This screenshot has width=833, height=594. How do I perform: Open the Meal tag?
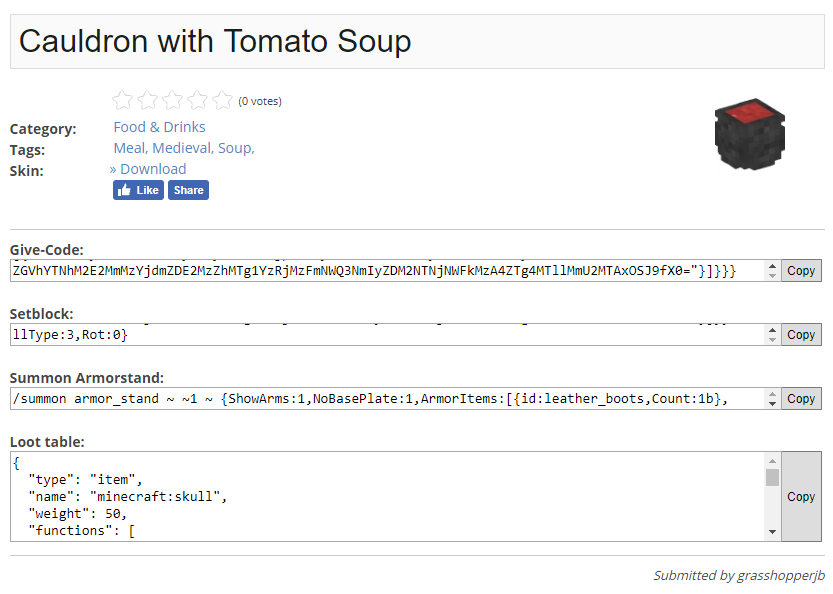click(130, 148)
